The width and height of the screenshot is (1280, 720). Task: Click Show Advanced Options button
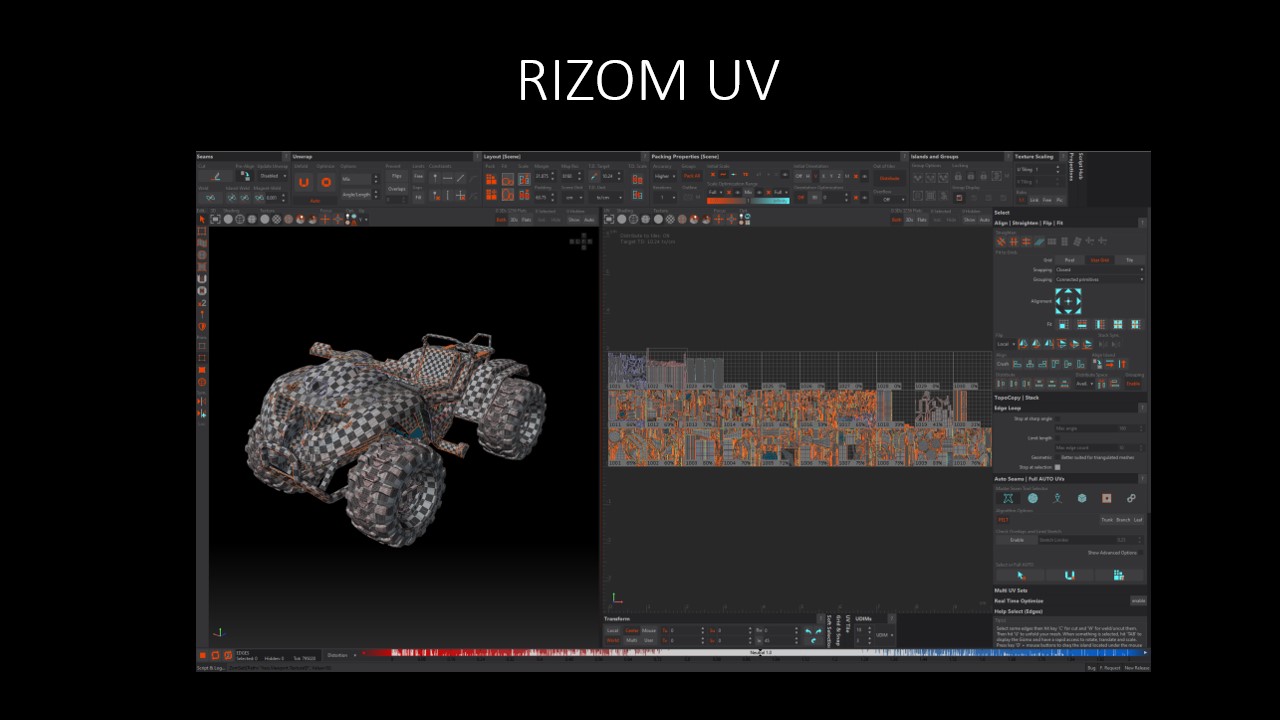coord(1112,552)
